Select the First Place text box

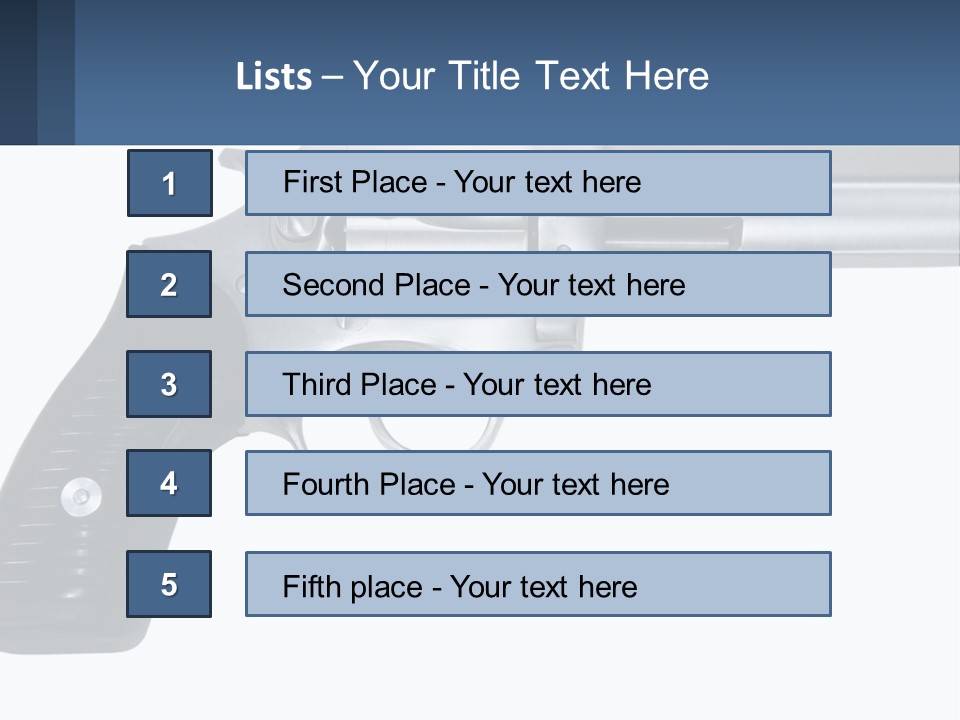(538, 183)
